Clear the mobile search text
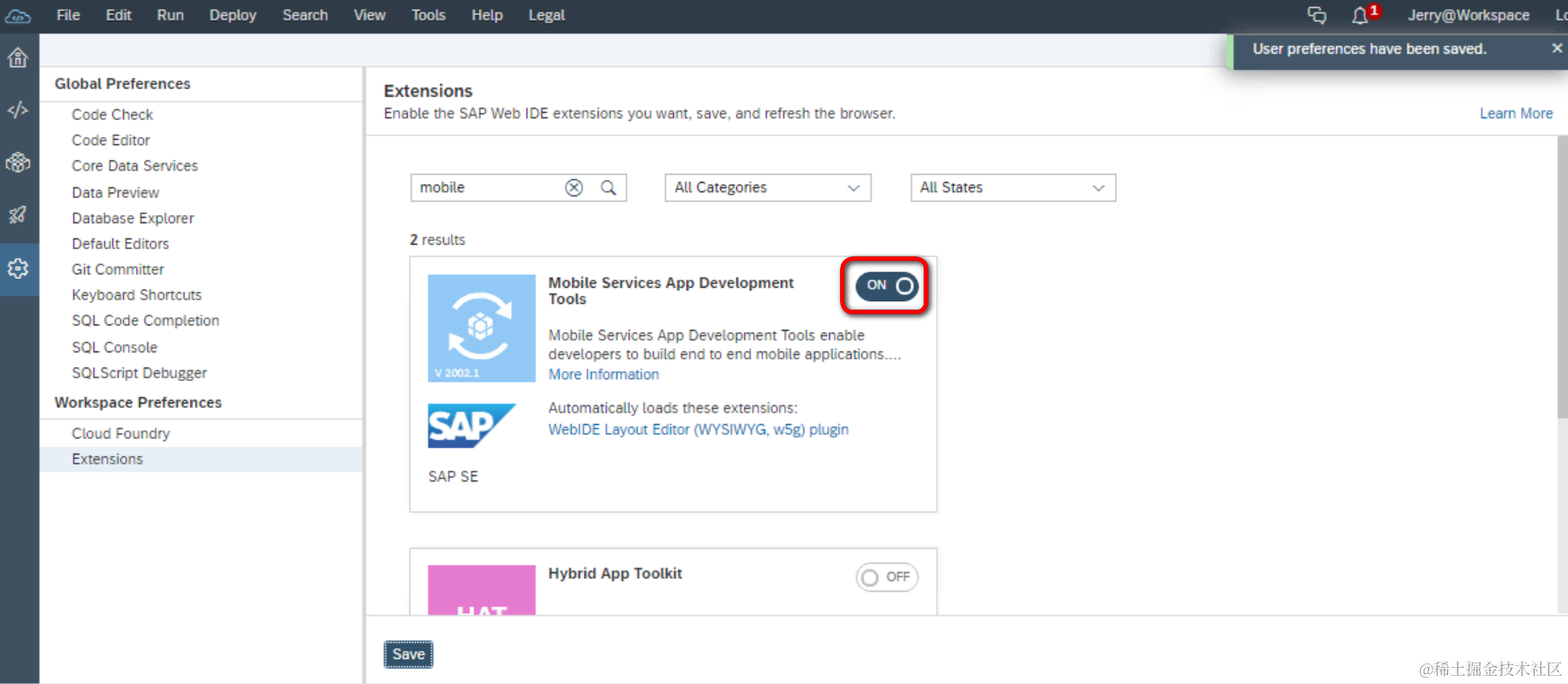Viewport: 1568px width, 684px height. click(x=574, y=187)
